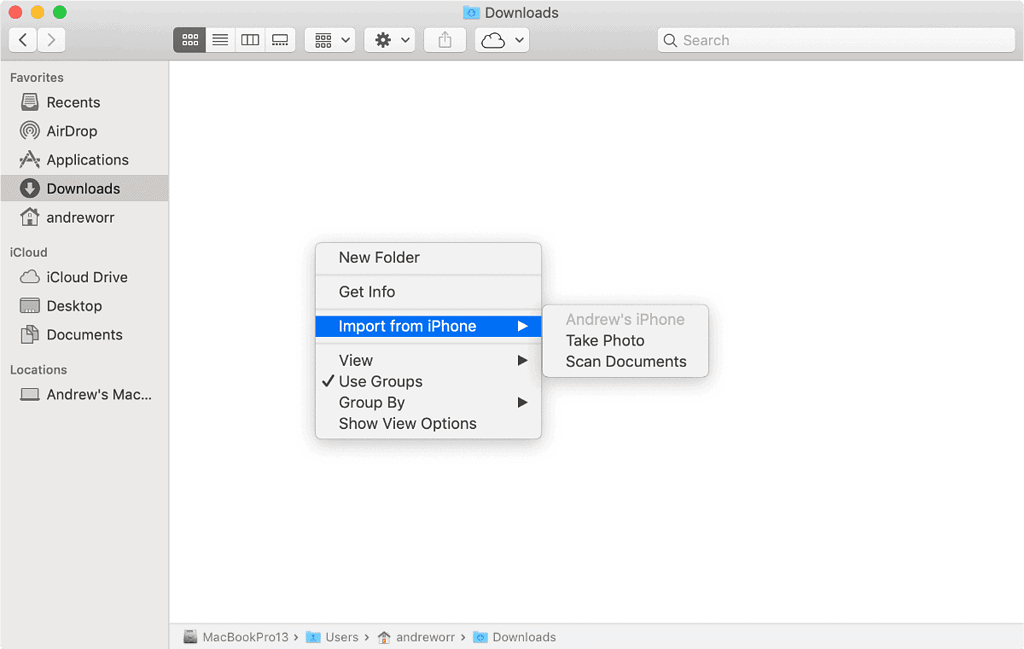
Task: Switch to List view in the toolbar
Action: tap(219, 40)
